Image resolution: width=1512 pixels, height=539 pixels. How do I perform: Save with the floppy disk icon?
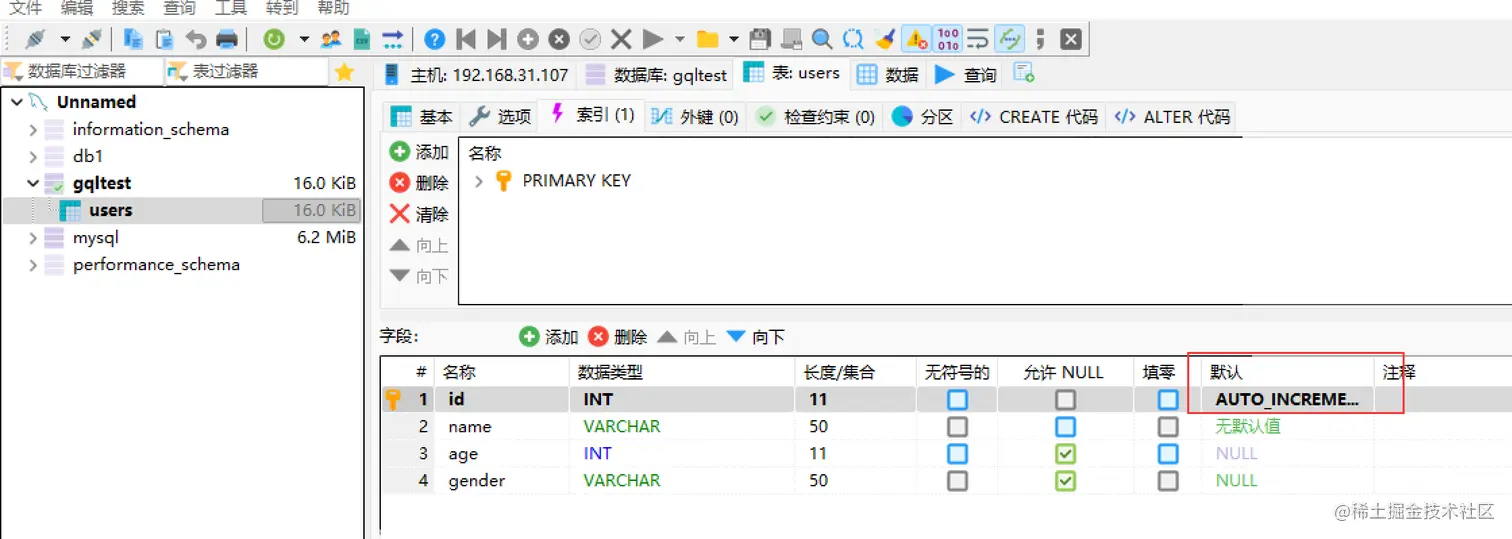[x=760, y=39]
